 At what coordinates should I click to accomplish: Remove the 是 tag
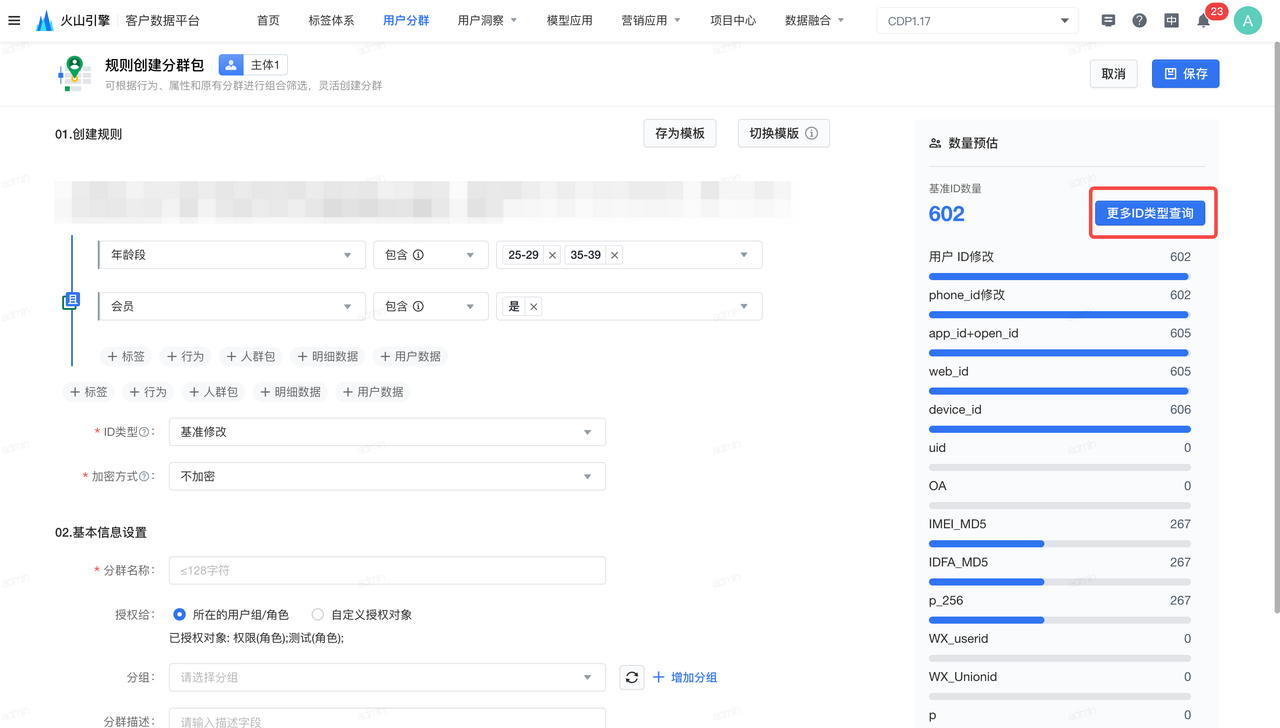[x=533, y=306]
